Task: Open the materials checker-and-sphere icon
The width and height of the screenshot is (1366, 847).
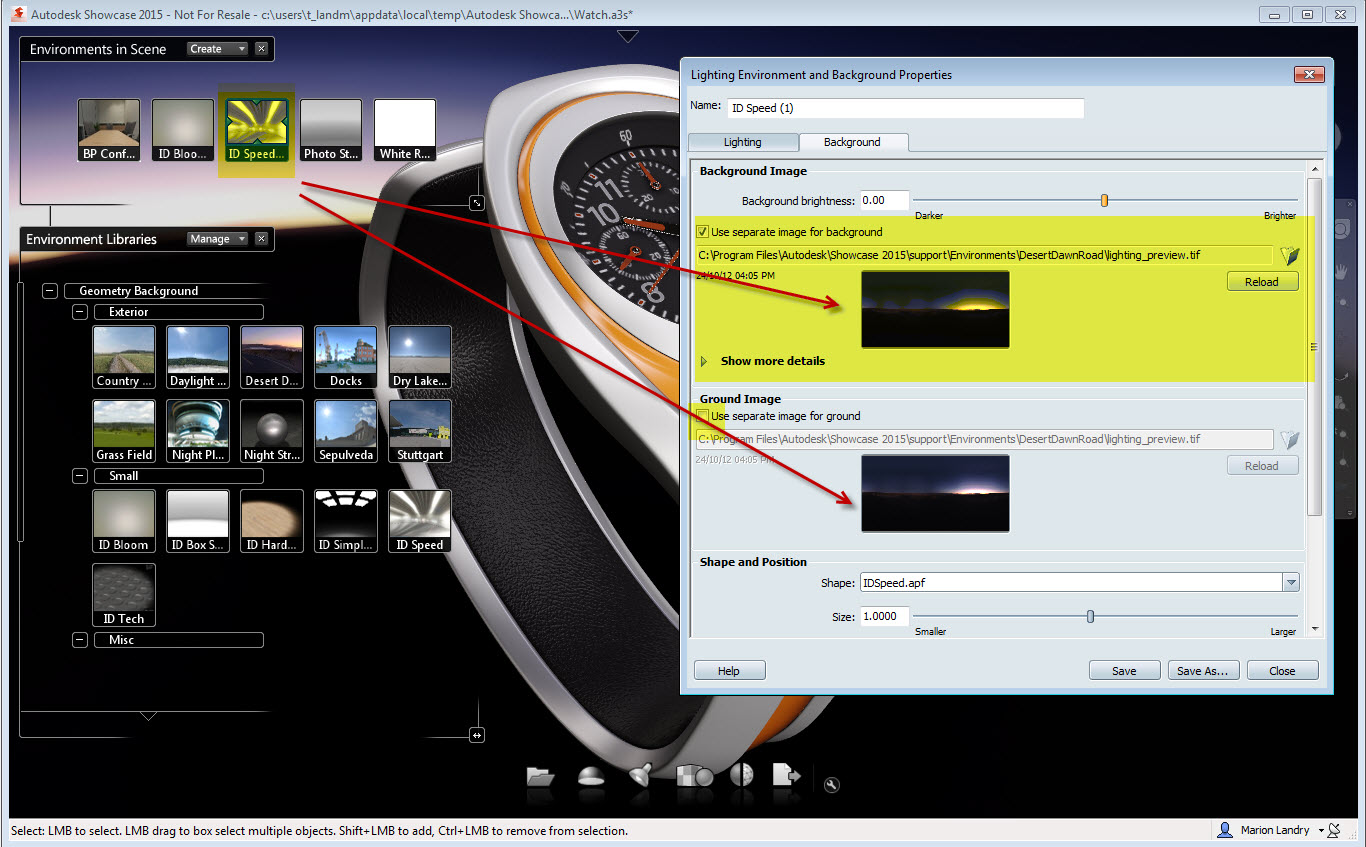Action: pos(694,776)
